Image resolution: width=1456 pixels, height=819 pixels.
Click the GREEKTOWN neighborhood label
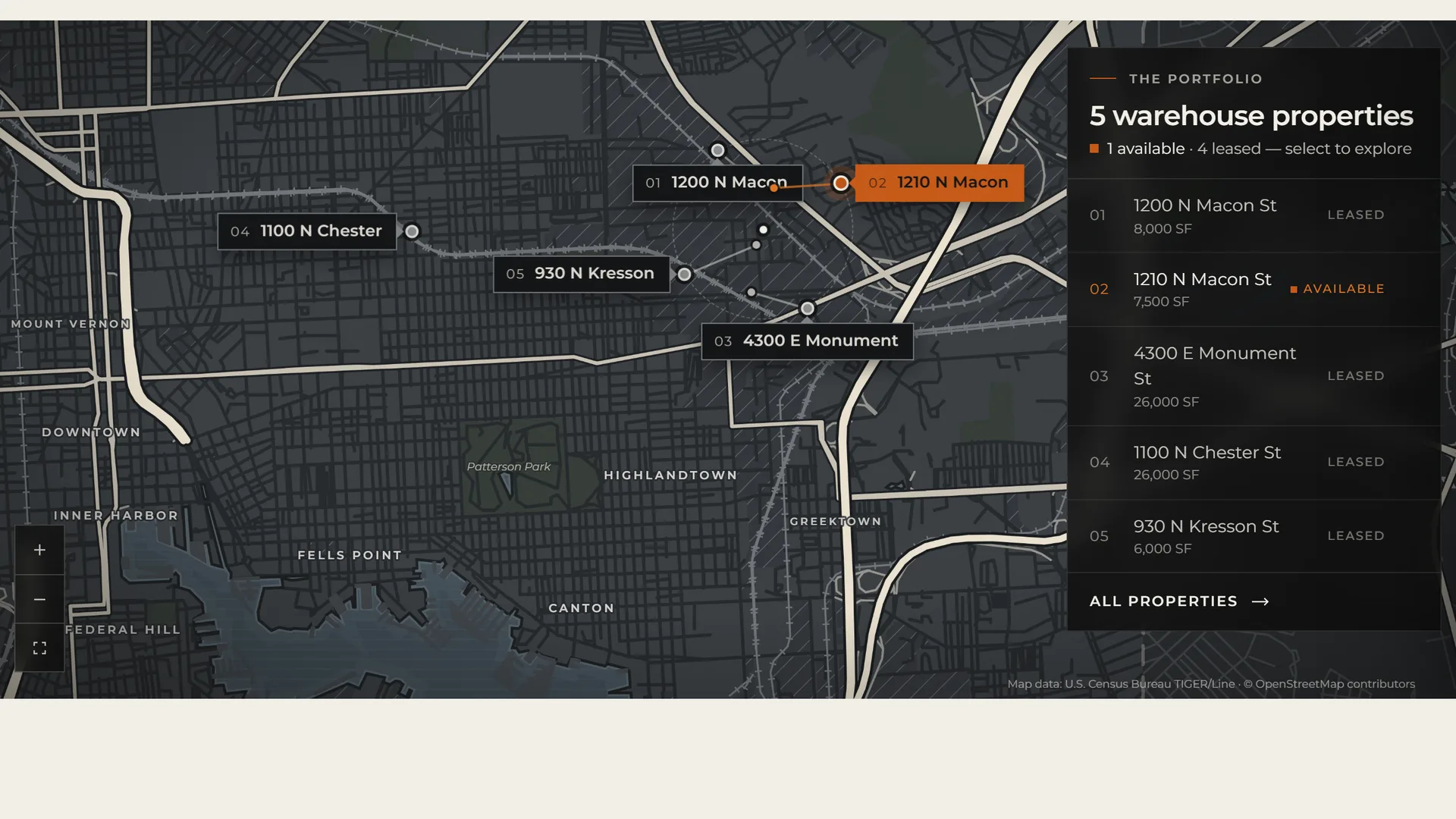[836, 522]
